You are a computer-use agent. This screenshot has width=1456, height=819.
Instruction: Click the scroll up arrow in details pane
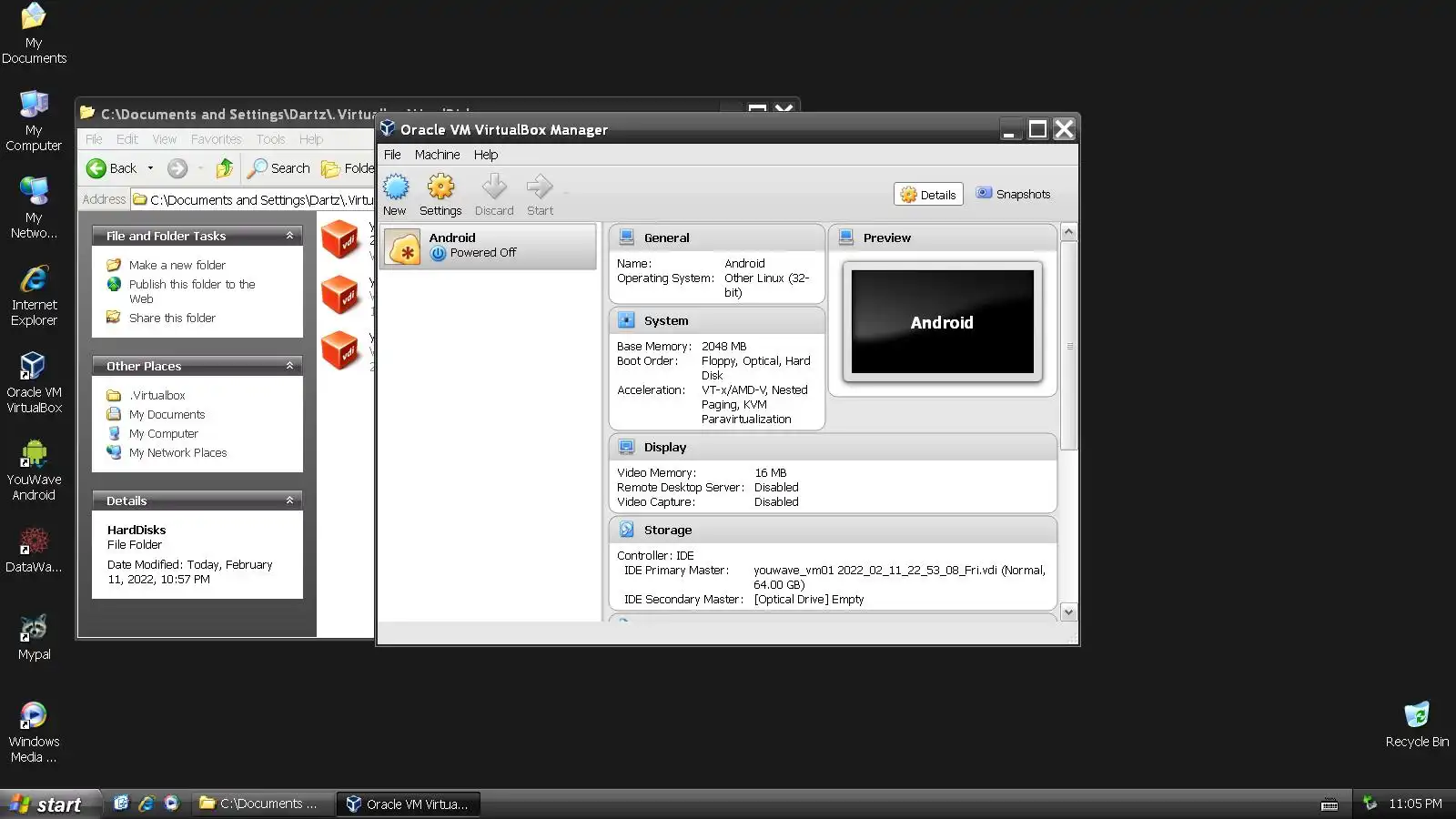pos(1068,232)
